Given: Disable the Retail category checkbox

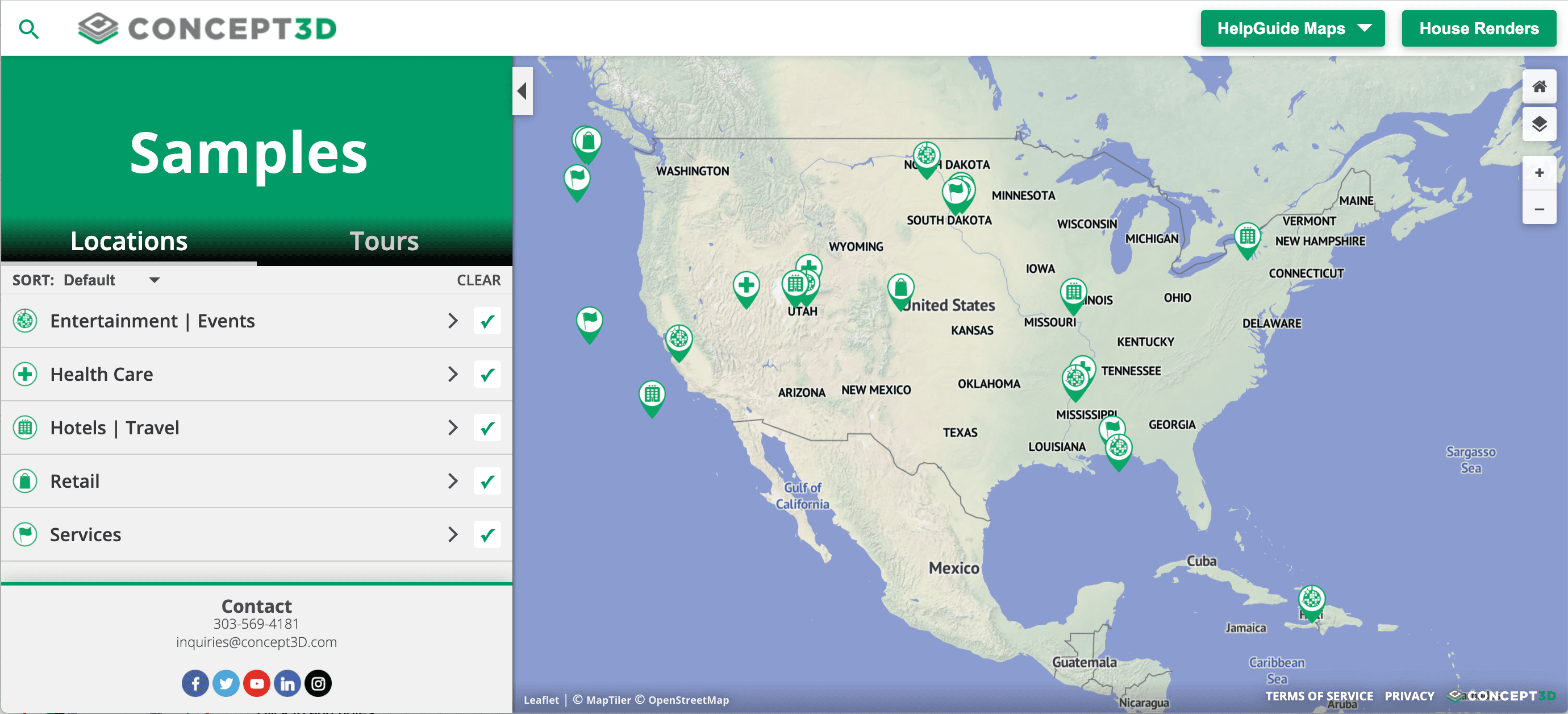Looking at the screenshot, I should (x=487, y=481).
